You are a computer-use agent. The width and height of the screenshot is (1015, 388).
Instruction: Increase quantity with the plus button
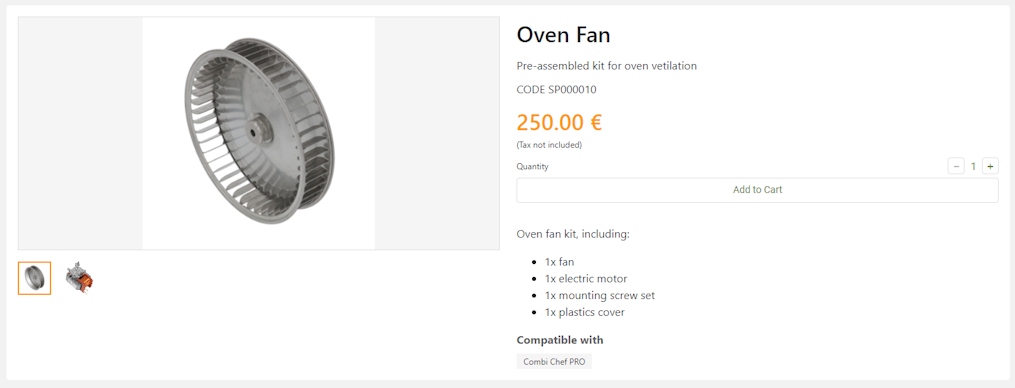point(989,166)
